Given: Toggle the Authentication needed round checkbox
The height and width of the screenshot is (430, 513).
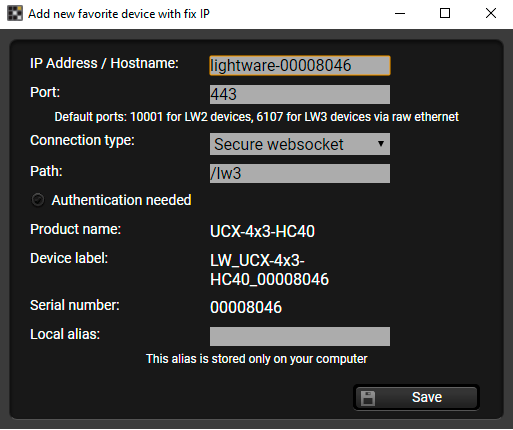Looking at the screenshot, I should click(x=38, y=200).
